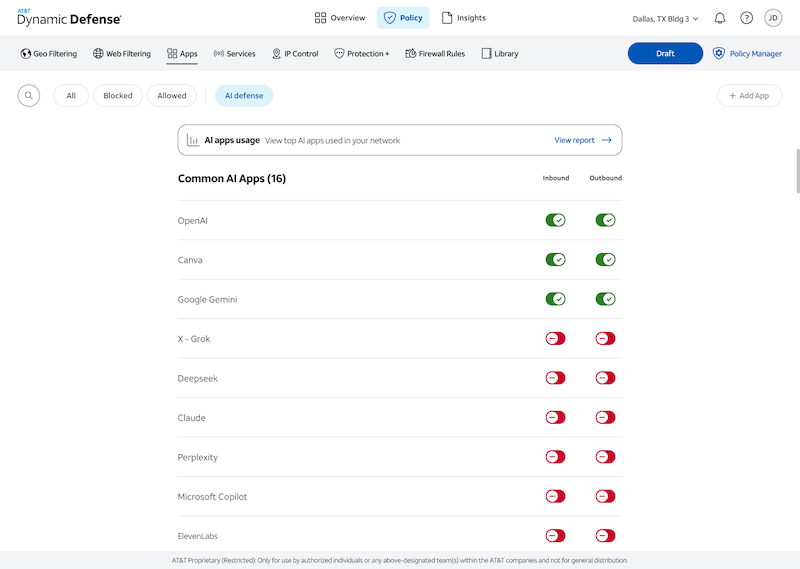
Task: Enable X - Grok inbound switch
Action: click(x=556, y=338)
